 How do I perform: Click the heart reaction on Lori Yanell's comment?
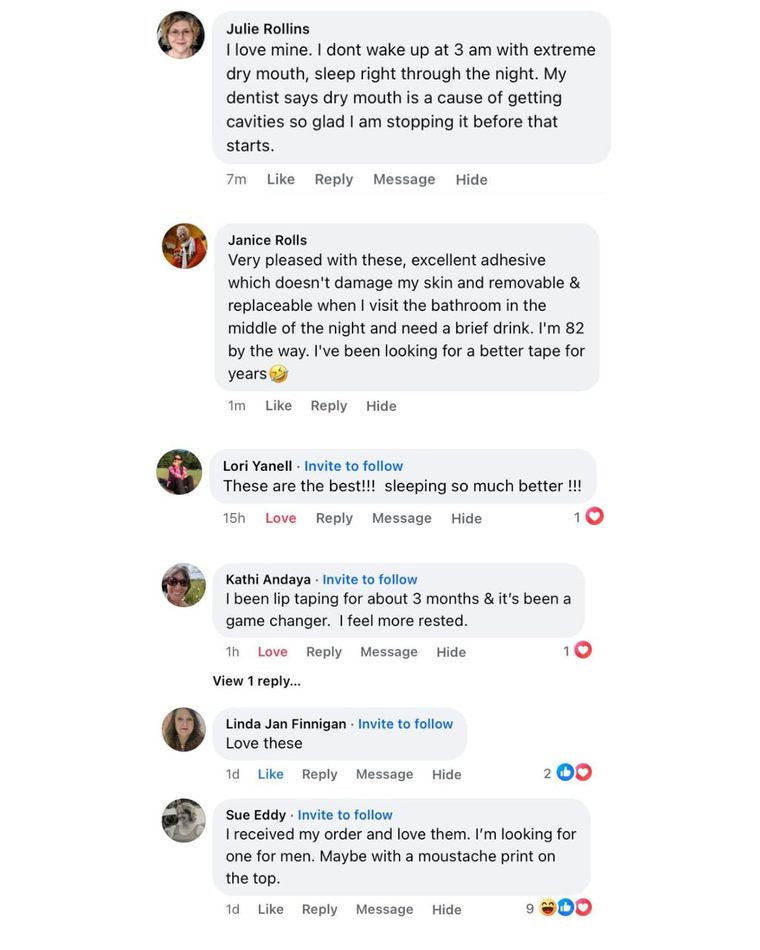pyautogui.click(x=595, y=517)
